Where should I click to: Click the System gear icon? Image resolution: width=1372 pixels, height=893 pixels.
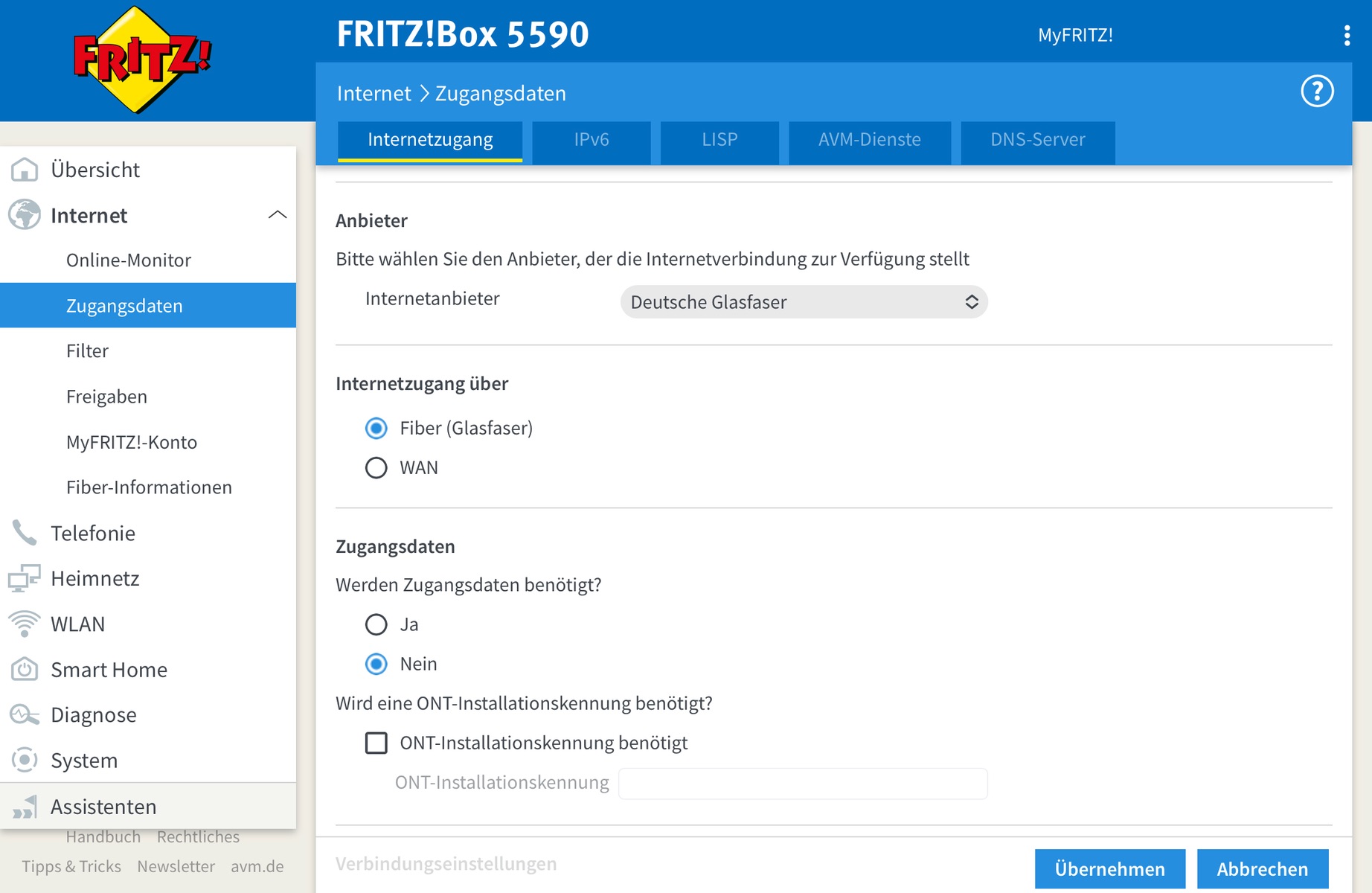point(25,760)
